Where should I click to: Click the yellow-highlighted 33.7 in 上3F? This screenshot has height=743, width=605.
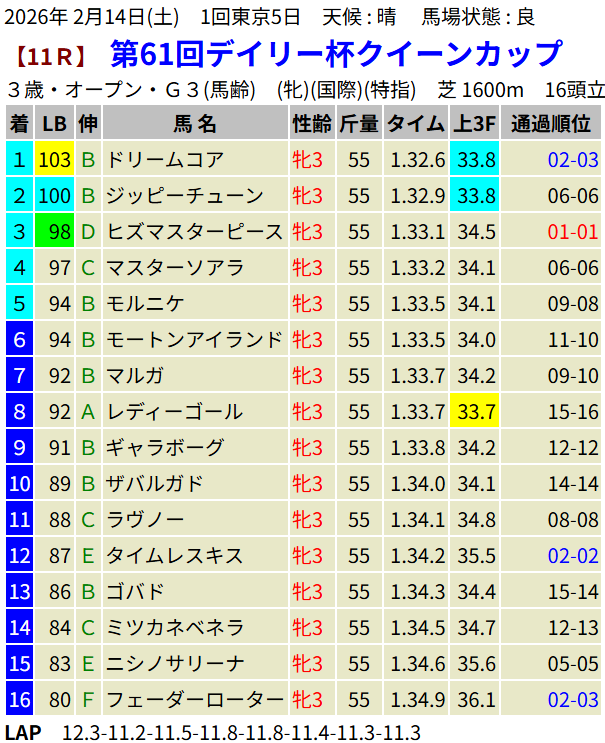(x=474, y=412)
